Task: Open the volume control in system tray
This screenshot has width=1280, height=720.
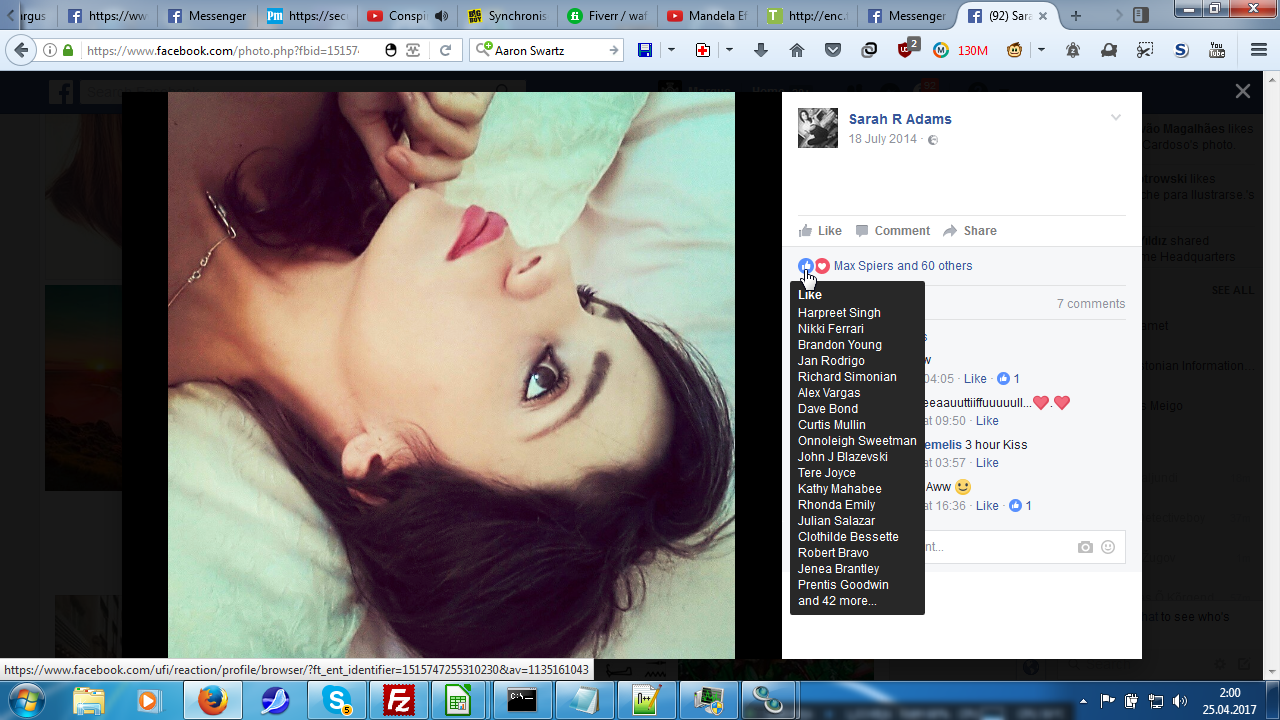Action: pos(1180,701)
